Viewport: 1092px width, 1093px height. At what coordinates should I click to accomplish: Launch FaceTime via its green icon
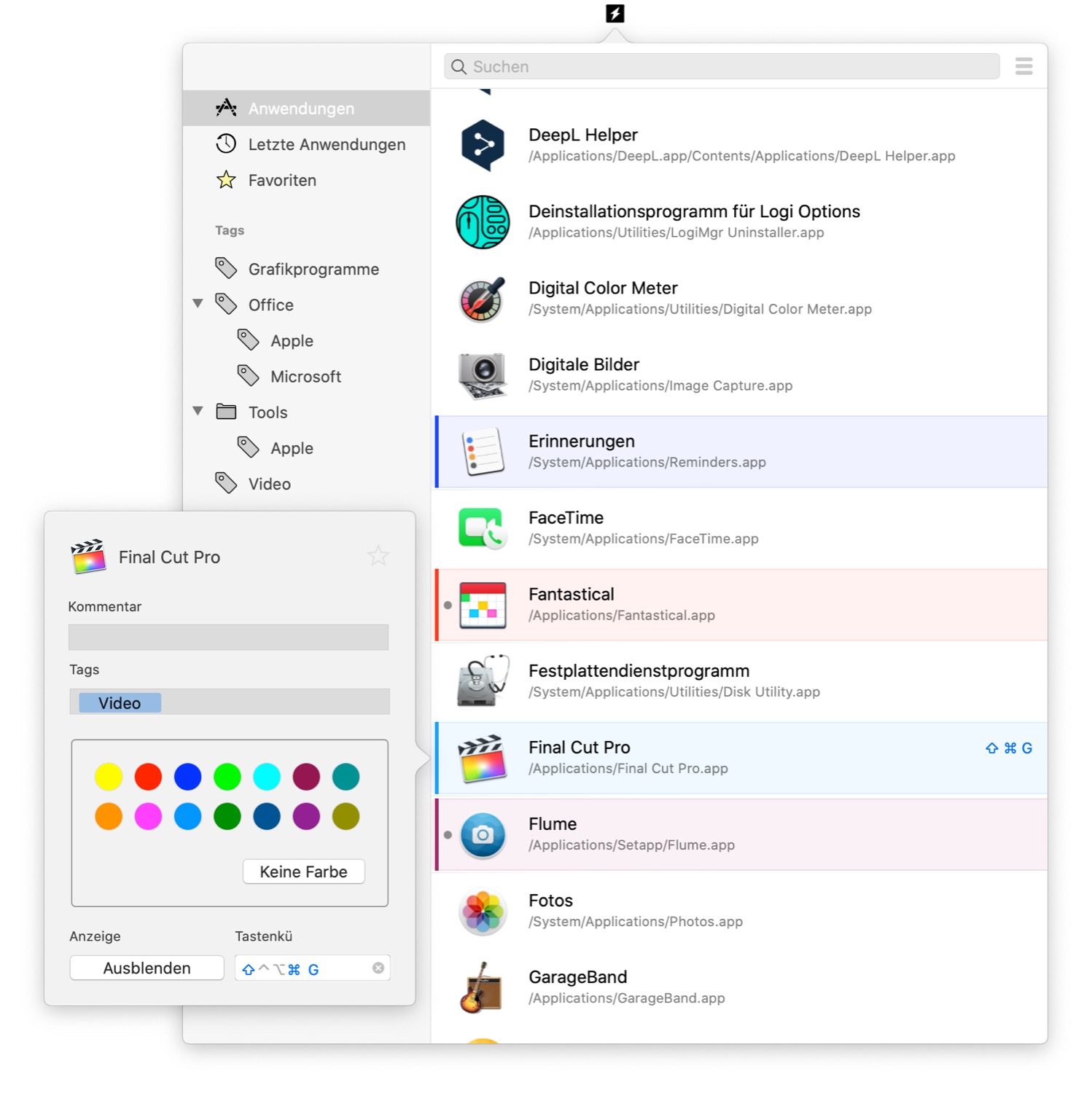coord(482,528)
